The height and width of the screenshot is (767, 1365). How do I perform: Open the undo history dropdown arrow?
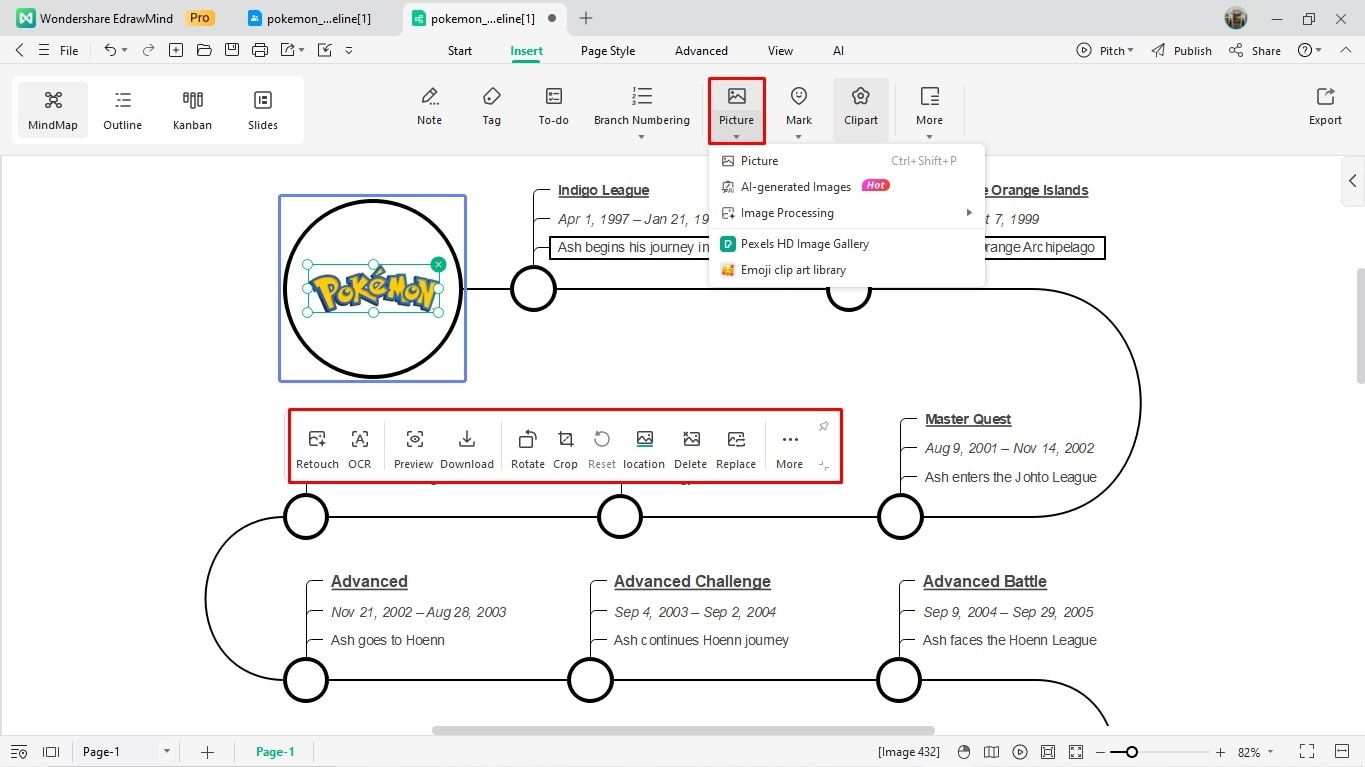tap(124, 50)
